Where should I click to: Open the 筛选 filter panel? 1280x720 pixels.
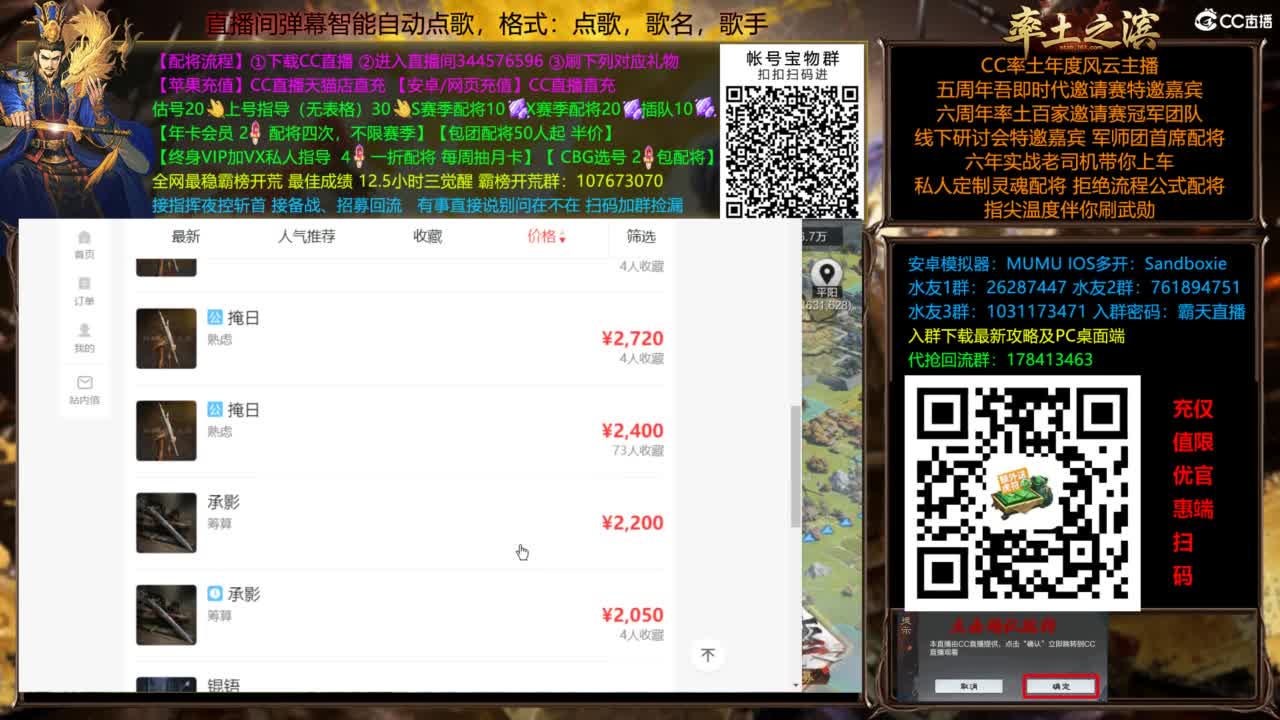pos(641,237)
